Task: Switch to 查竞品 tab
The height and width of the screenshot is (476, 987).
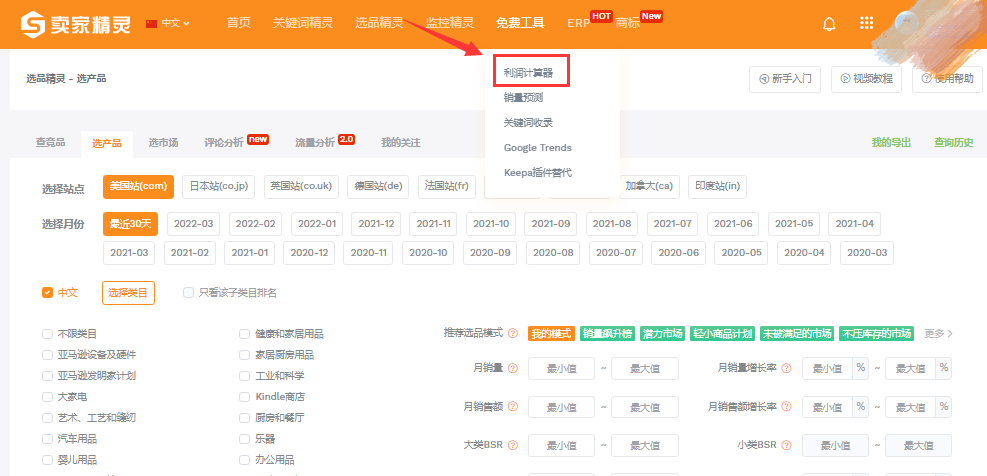Action: (x=50, y=143)
